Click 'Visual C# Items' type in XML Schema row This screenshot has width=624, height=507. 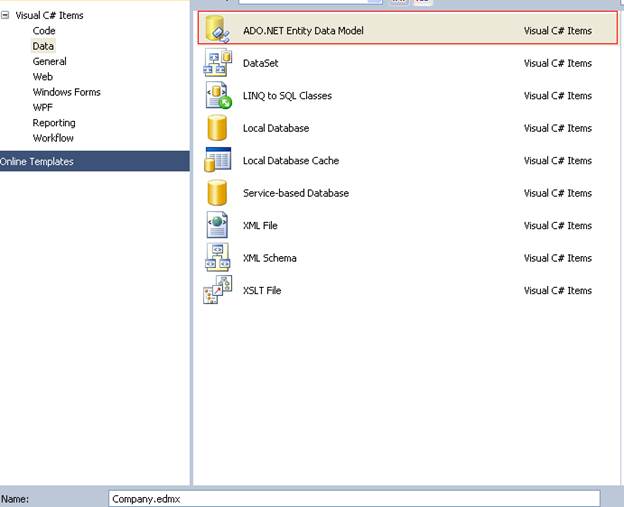point(558,258)
